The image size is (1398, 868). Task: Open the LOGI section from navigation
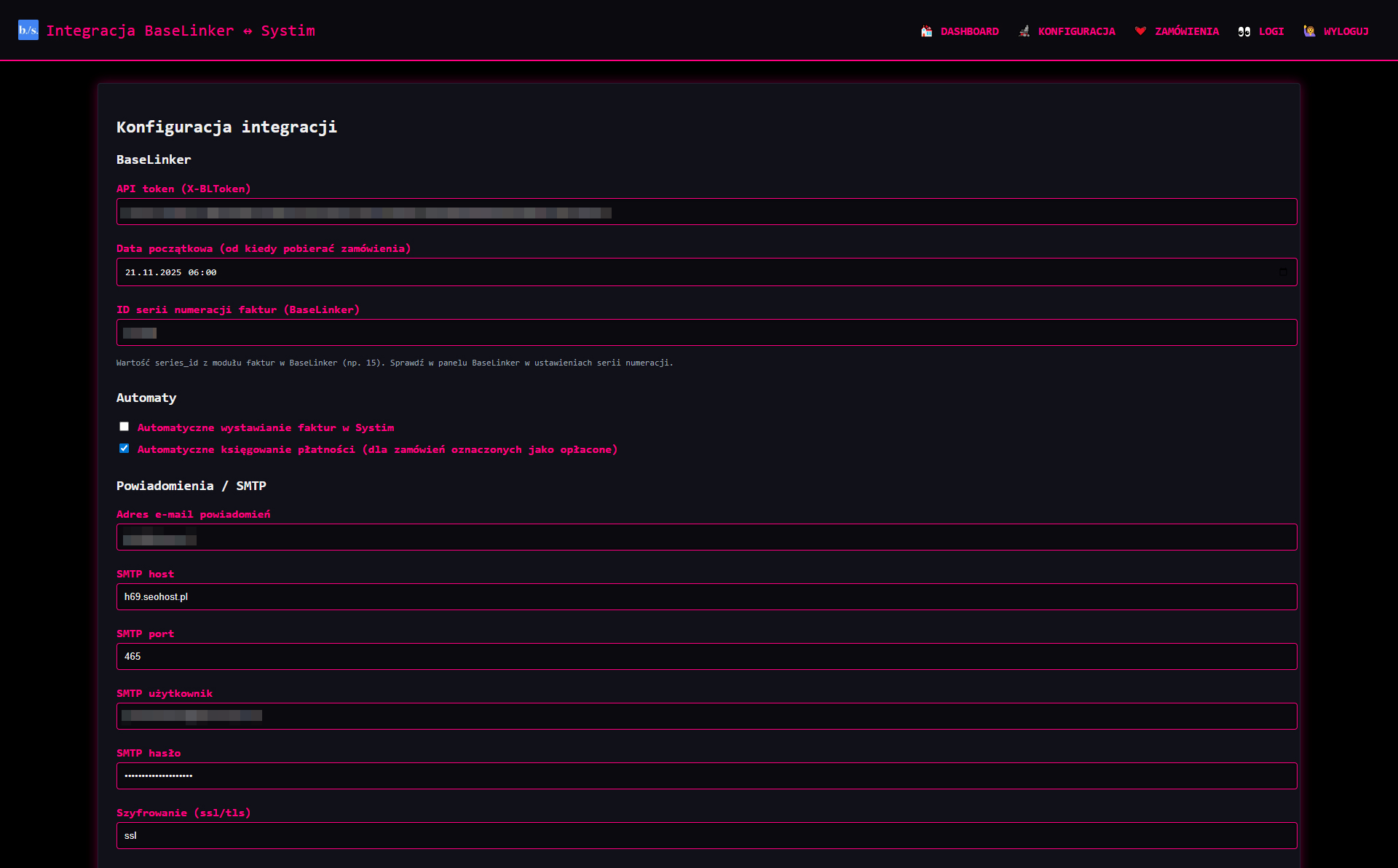tap(1271, 31)
